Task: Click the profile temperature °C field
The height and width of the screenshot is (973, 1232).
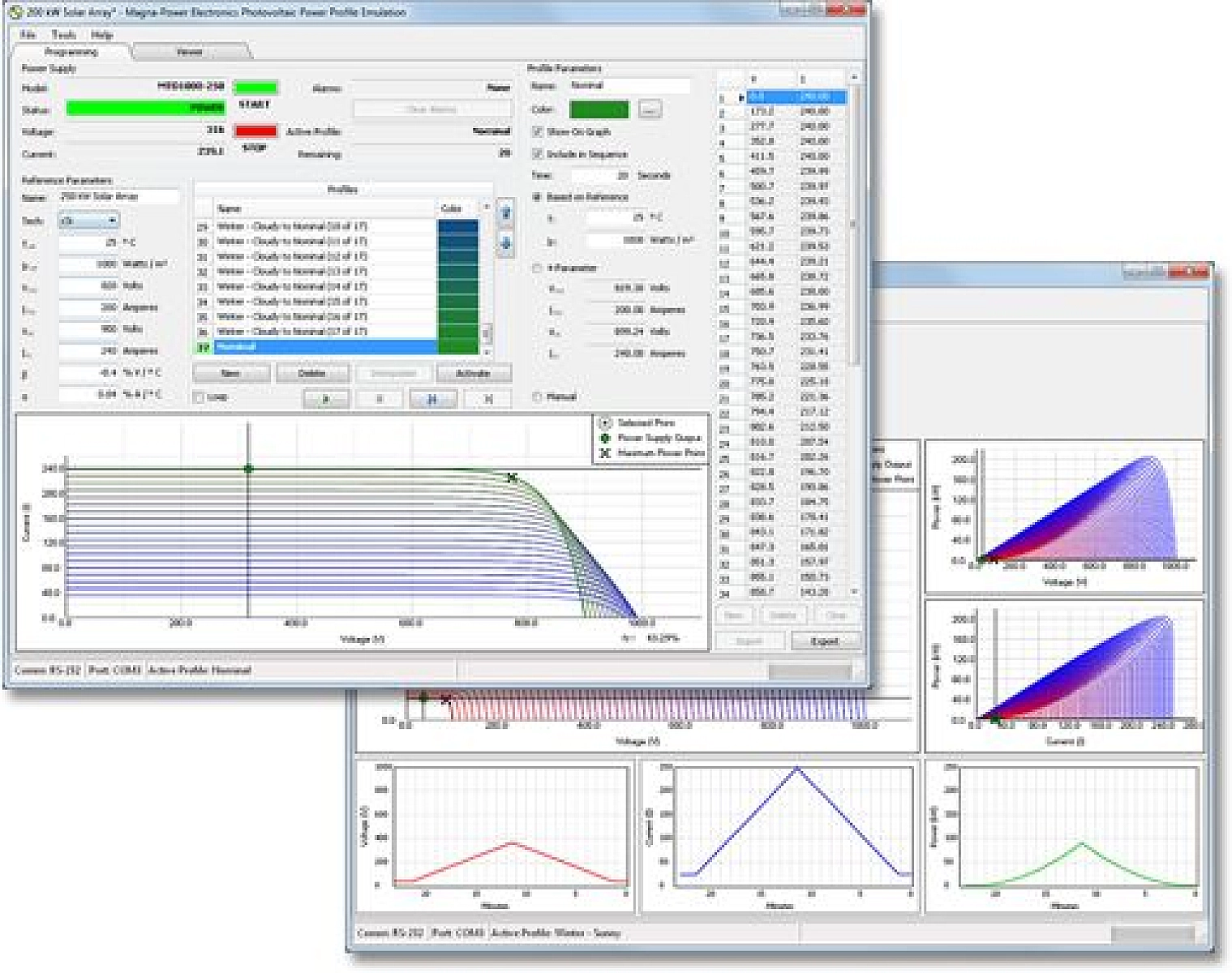Action: [615, 218]
